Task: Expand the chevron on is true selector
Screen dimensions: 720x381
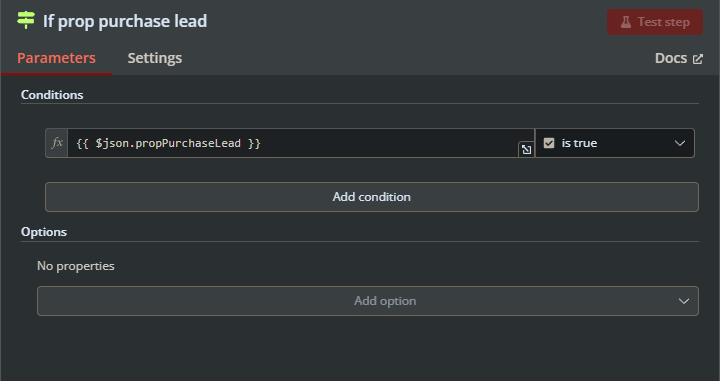Action: click(x=680, y=143)
